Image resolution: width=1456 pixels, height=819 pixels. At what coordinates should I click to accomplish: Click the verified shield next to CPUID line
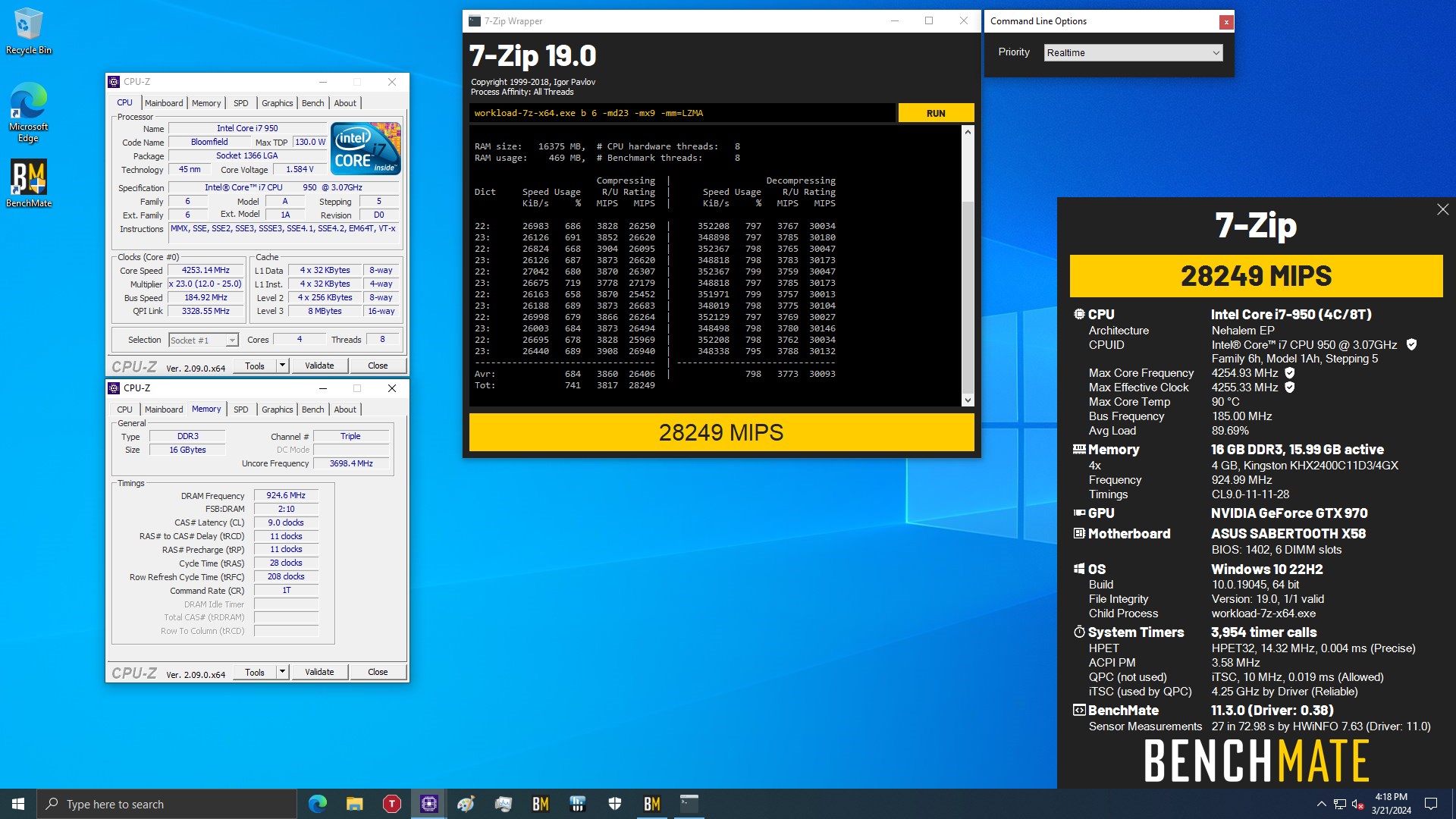click(1411, 344)
